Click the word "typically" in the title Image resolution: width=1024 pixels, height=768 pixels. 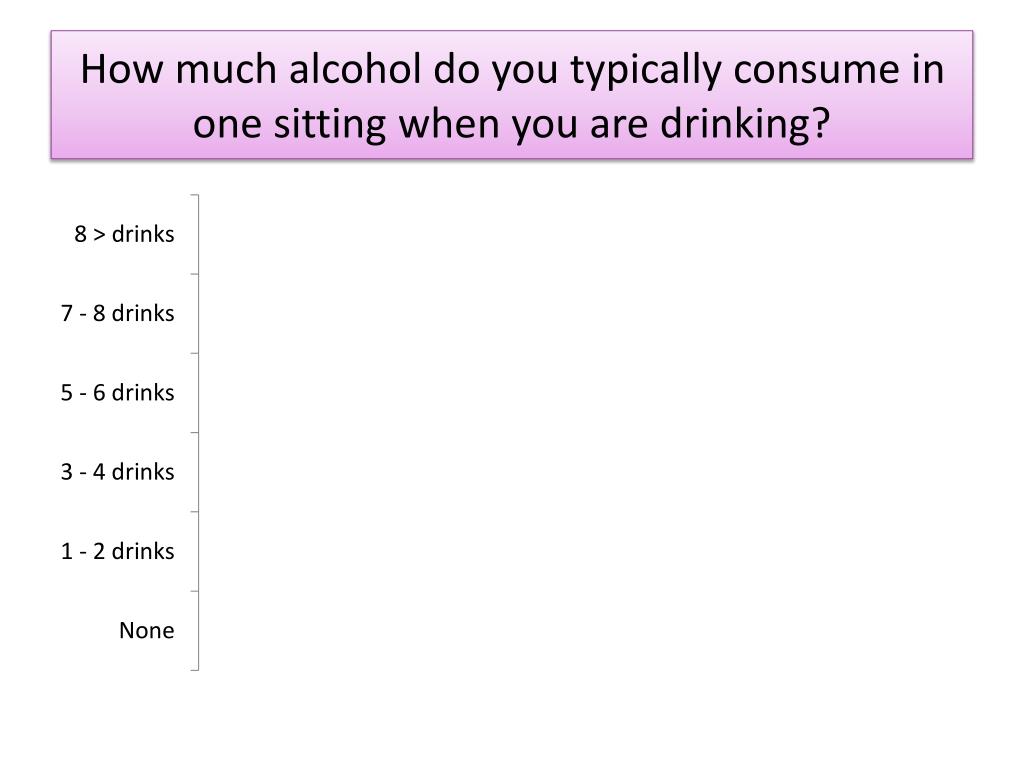[646, 72]
